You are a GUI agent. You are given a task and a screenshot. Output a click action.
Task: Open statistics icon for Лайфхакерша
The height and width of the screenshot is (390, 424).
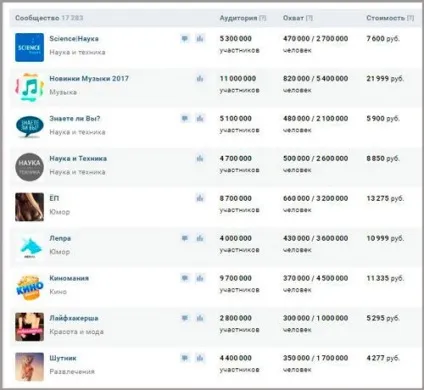coord(200,318)
